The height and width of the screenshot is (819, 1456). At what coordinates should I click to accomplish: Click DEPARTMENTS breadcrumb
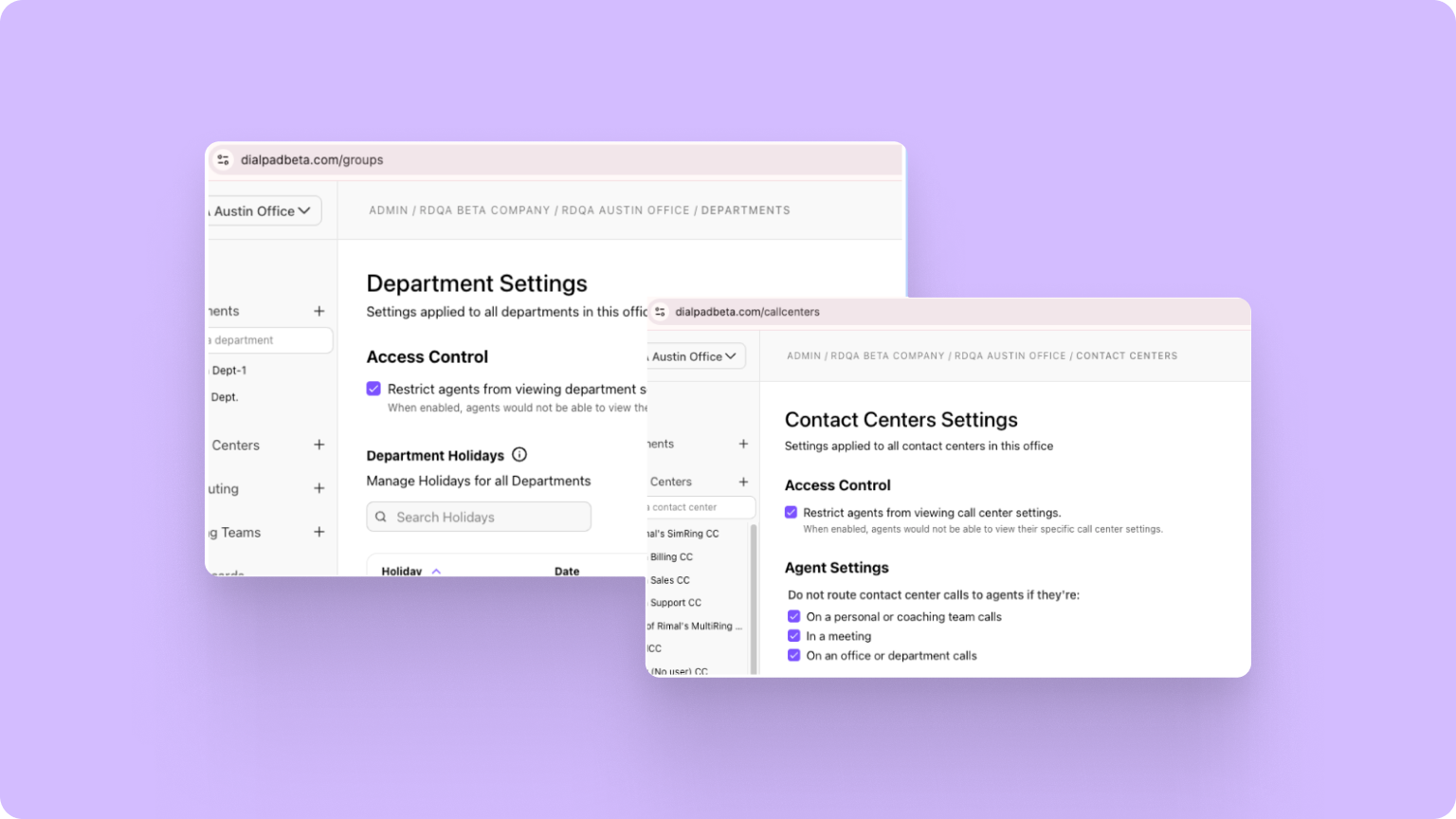coord(745,210)
